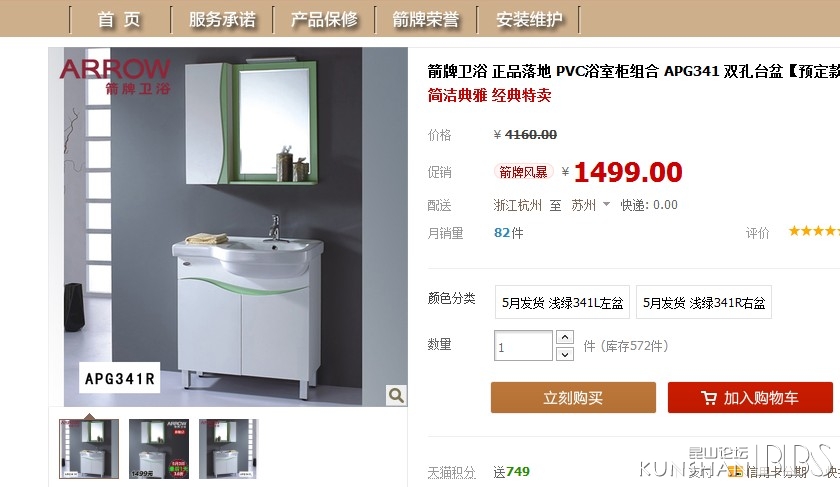
Task: Open the 服务承诺 navigation tab
Action: [x=222, y=19]
